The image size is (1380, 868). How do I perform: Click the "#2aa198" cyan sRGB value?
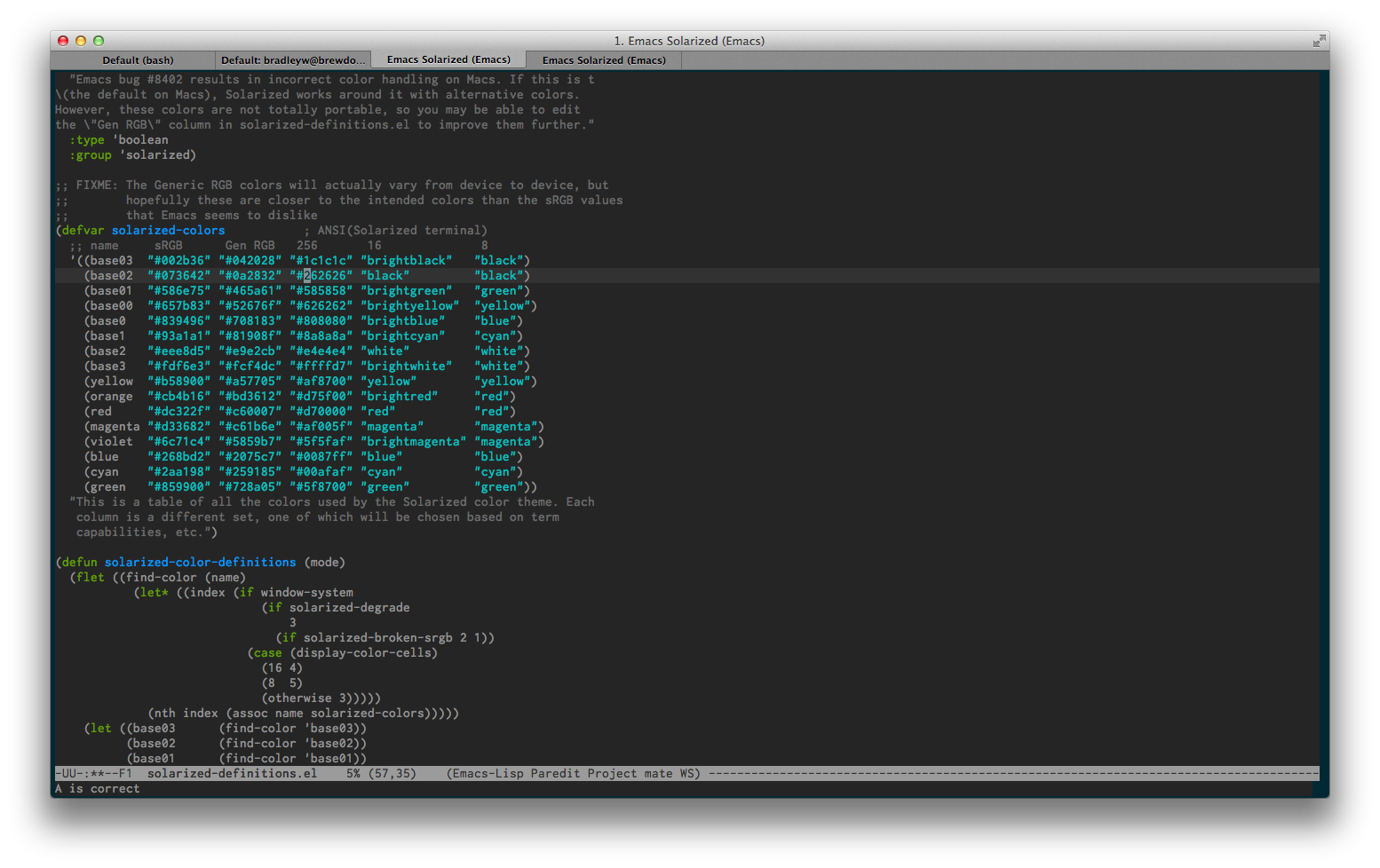tap(179, 472)
